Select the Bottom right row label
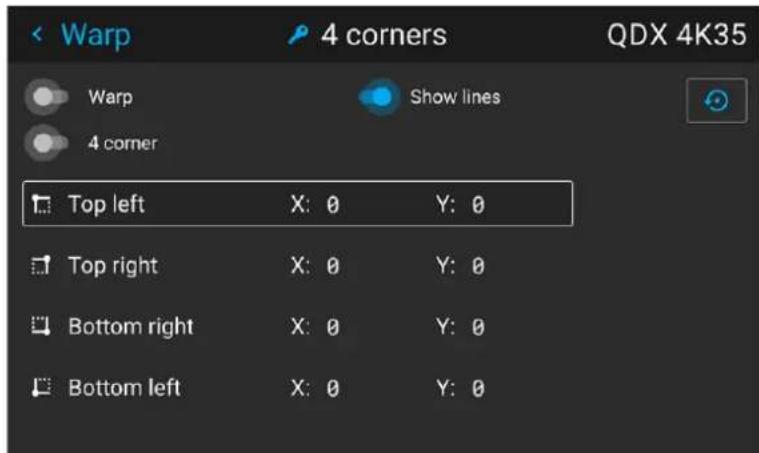Screen dimensions: 759x453 point(131,327)
